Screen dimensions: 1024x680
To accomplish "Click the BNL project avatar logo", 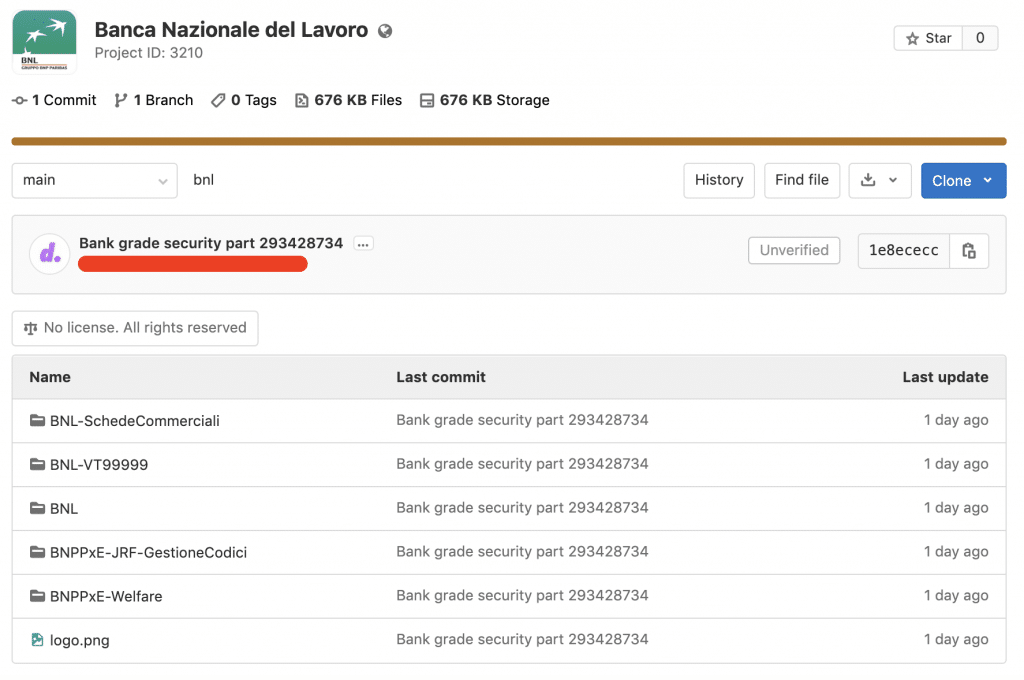I will coord(44,41).
